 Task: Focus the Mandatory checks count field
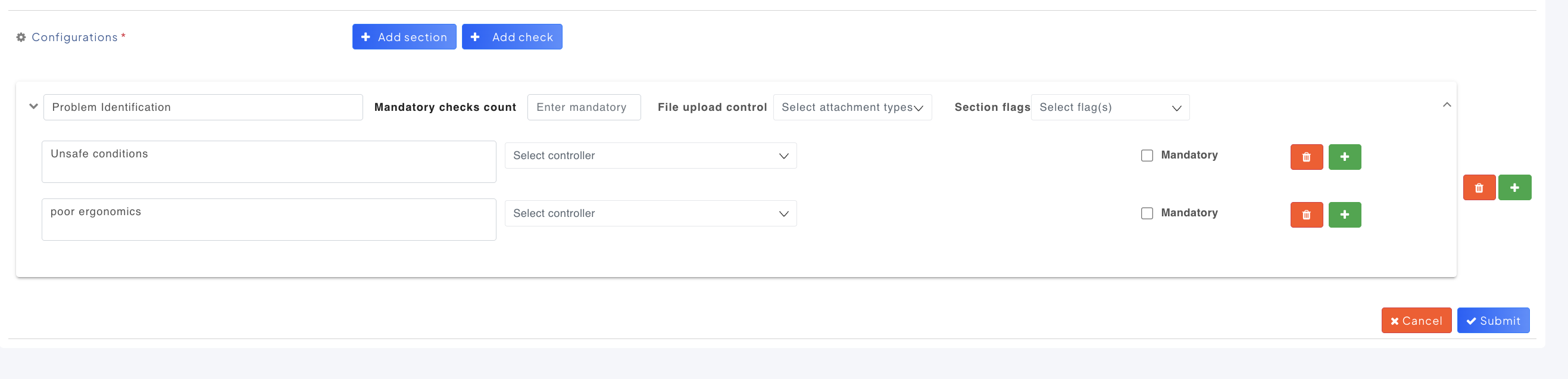point(583,107)
